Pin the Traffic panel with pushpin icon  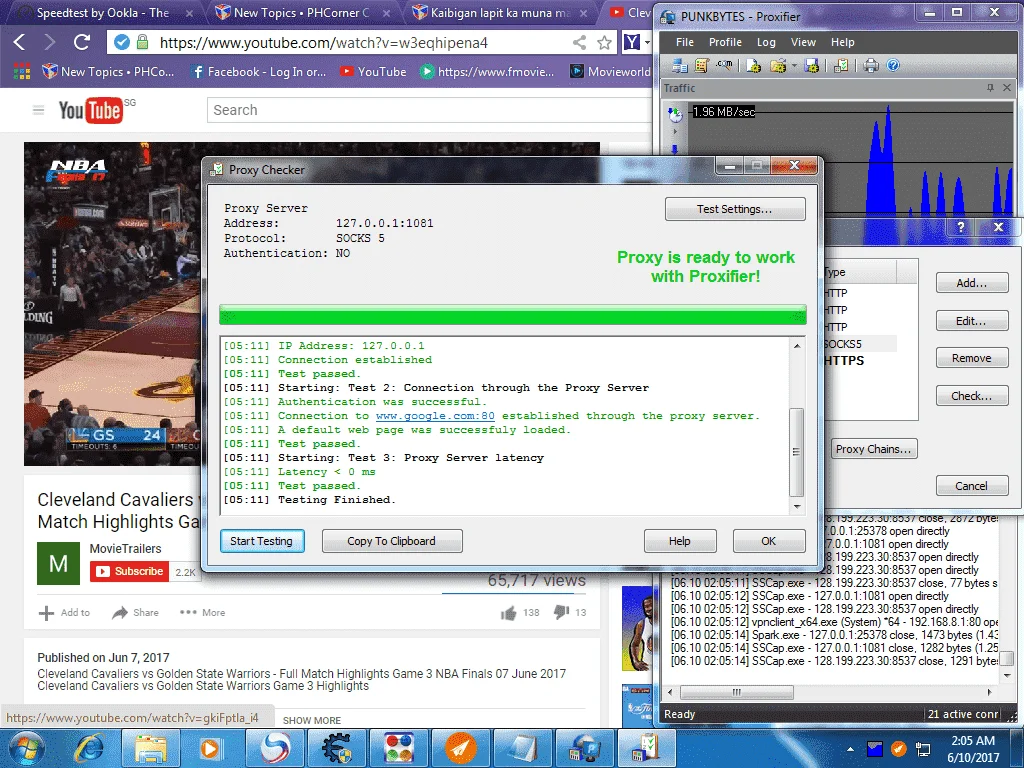991,88
